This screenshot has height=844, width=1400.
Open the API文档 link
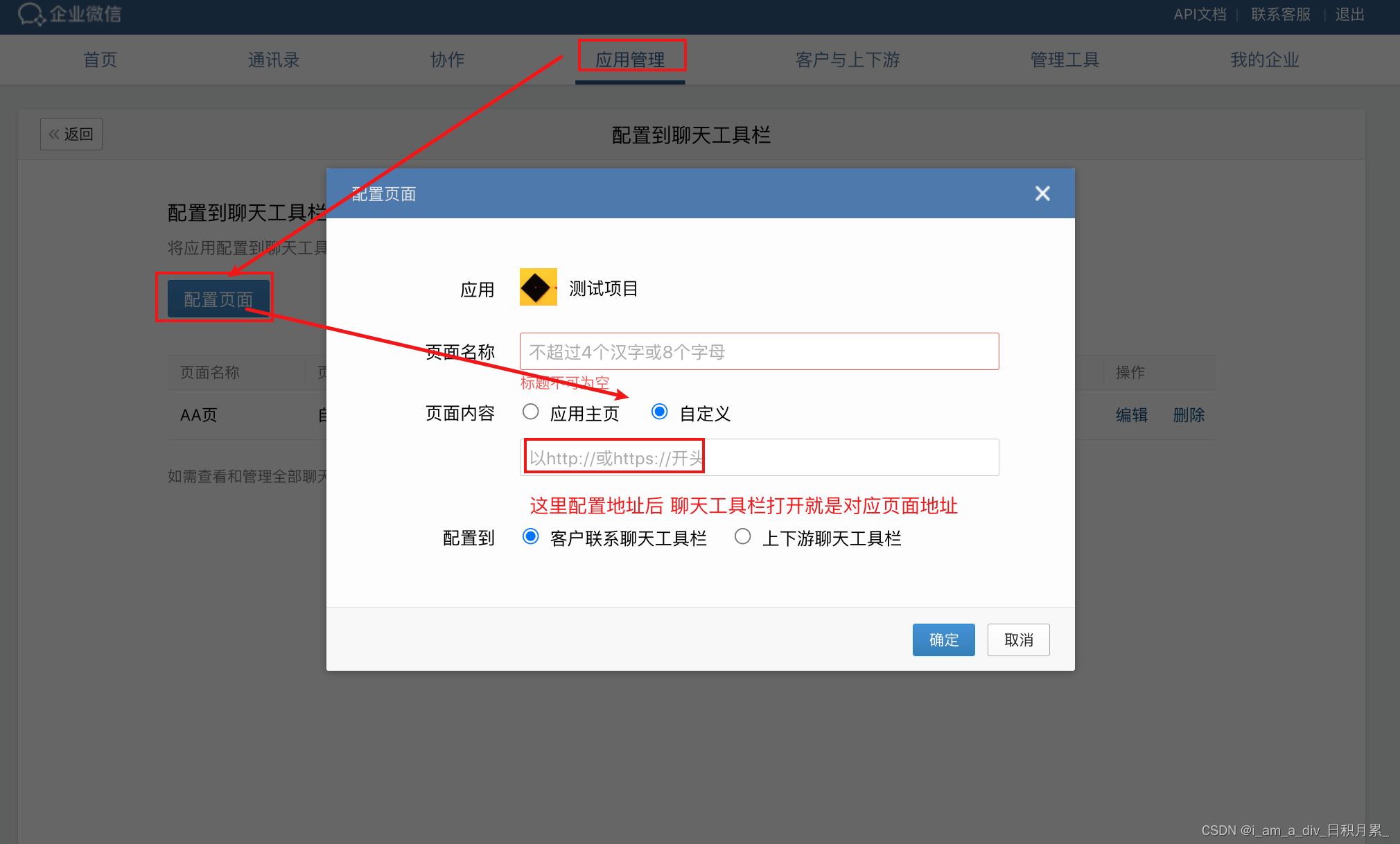tap(1200, 15)
